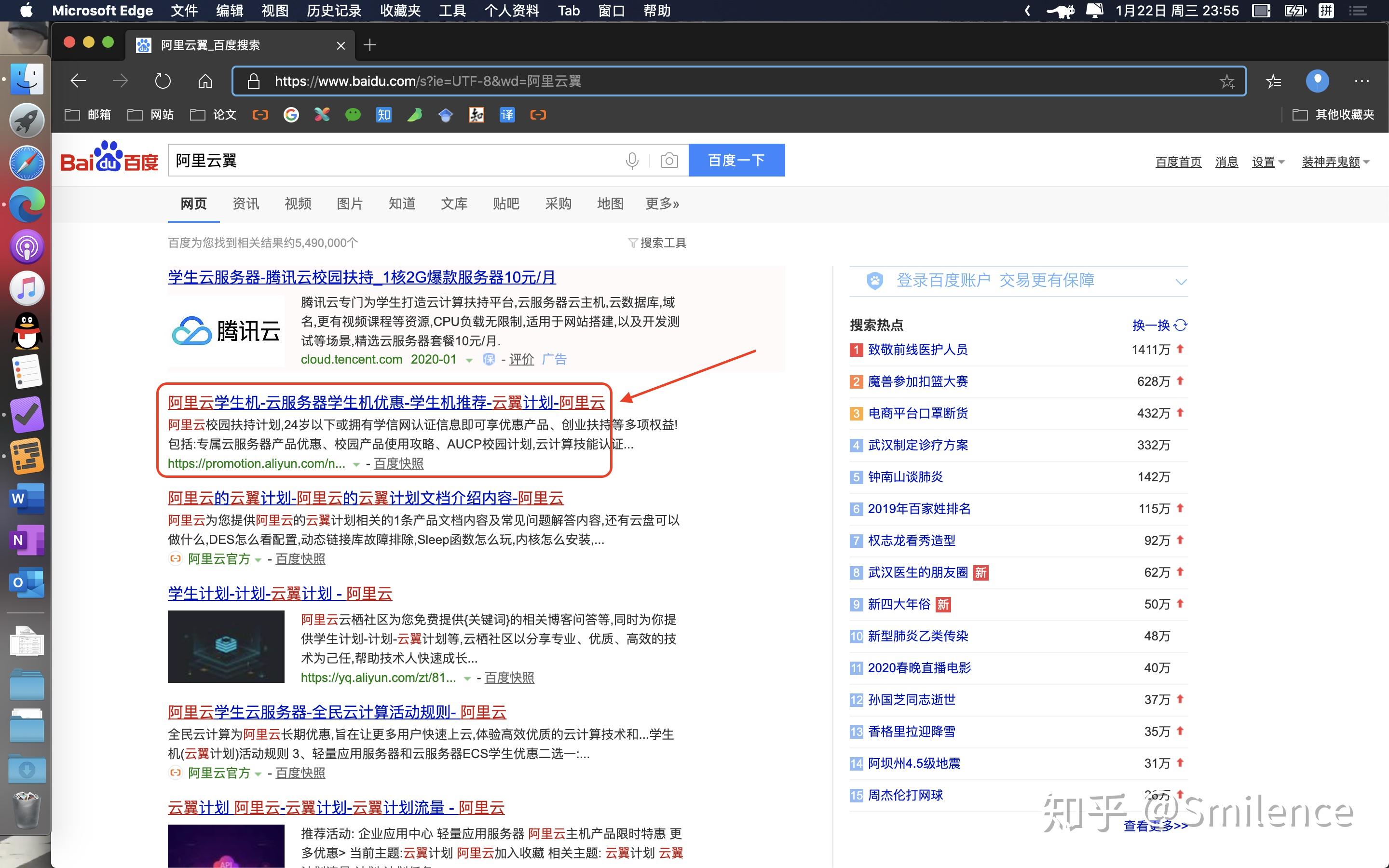This screenshot has width=1389, height=868.
Task: Open QQ penguin from the Dock
Action: coord(27,331)
